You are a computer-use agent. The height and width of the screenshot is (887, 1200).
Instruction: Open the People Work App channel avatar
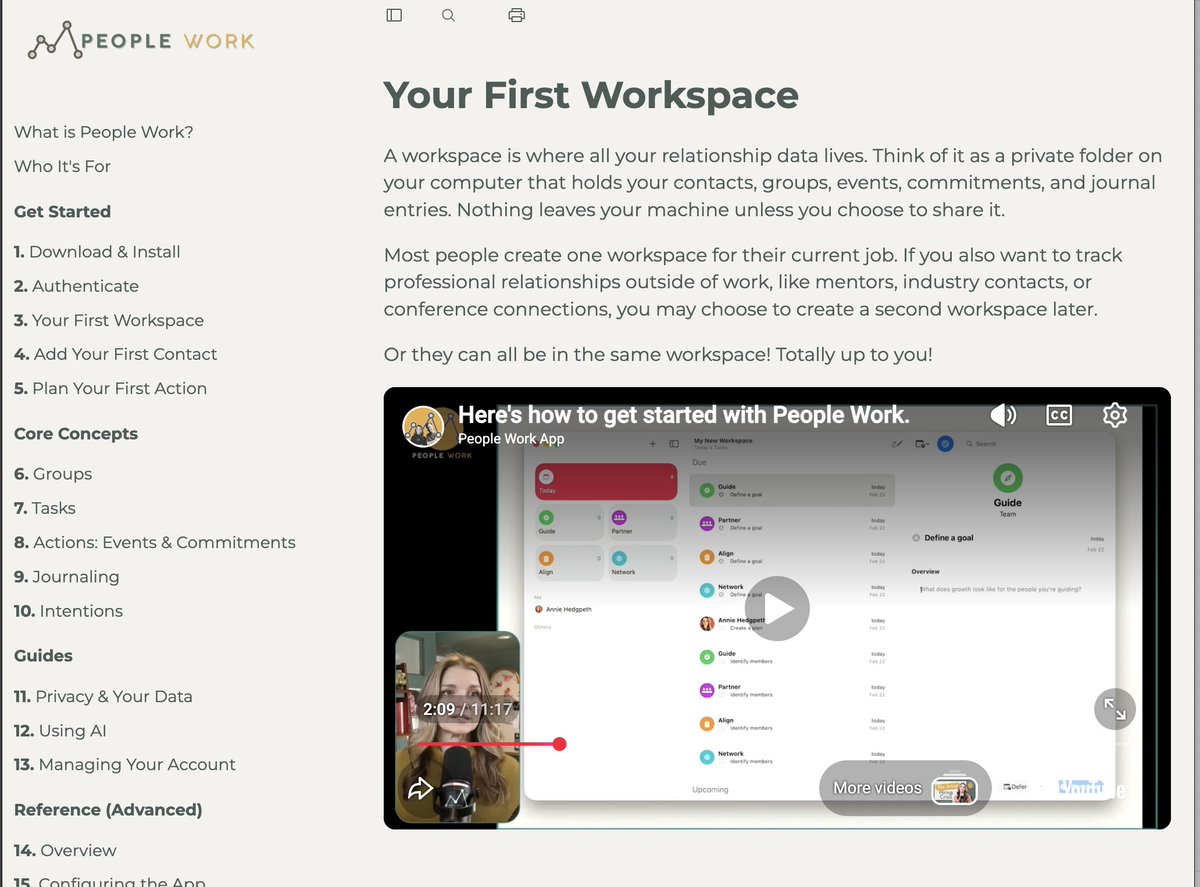click(423, 426)
